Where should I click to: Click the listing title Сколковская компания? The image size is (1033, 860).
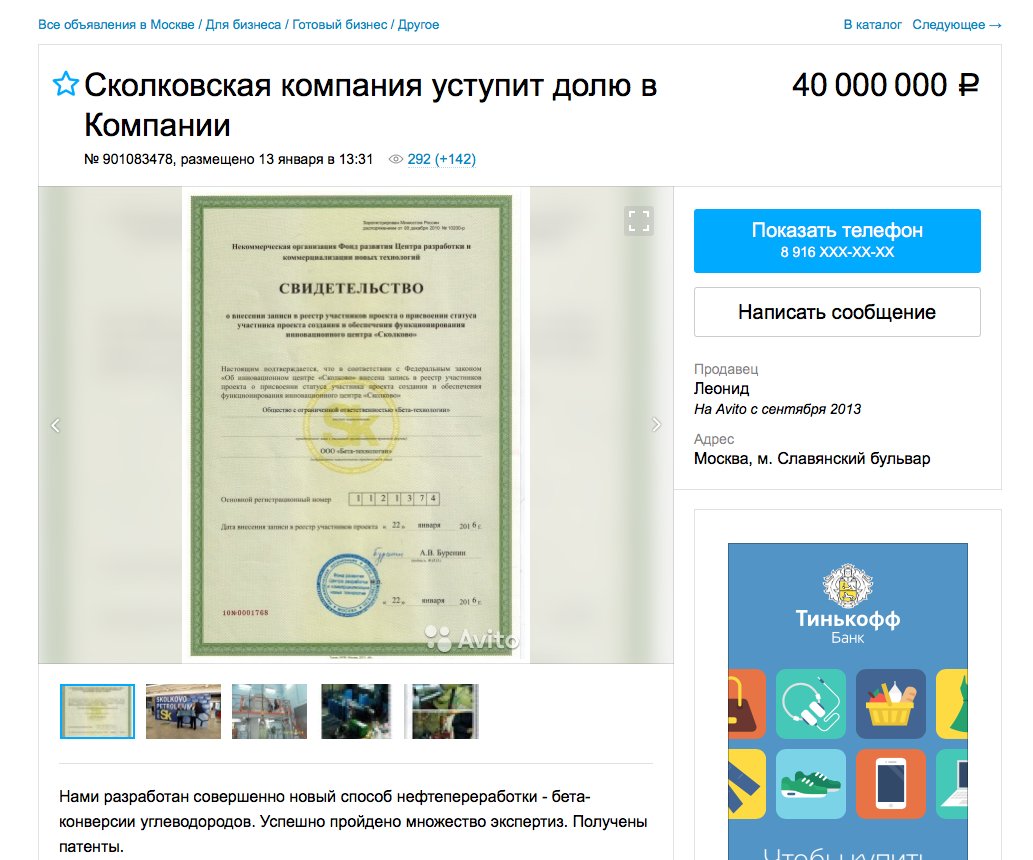click(370, 105)
